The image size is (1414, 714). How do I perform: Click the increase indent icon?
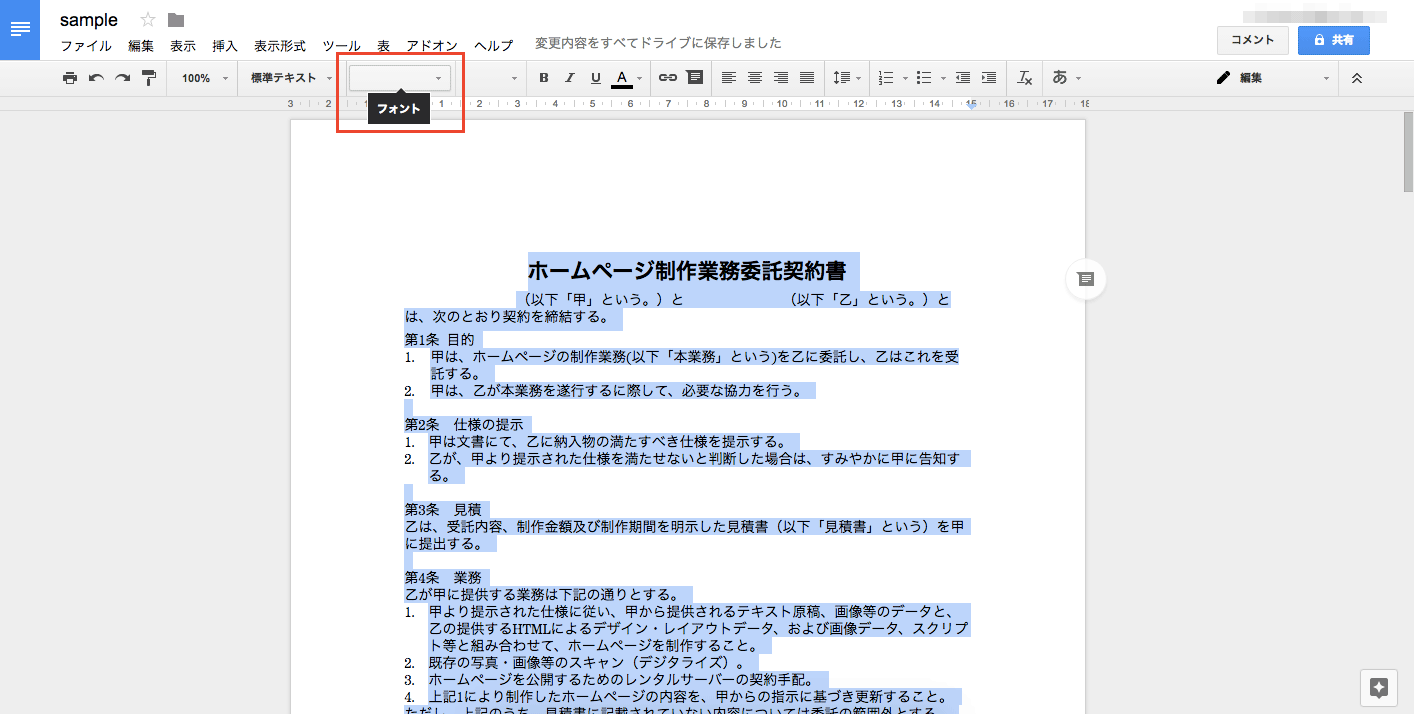pos(989,78)
